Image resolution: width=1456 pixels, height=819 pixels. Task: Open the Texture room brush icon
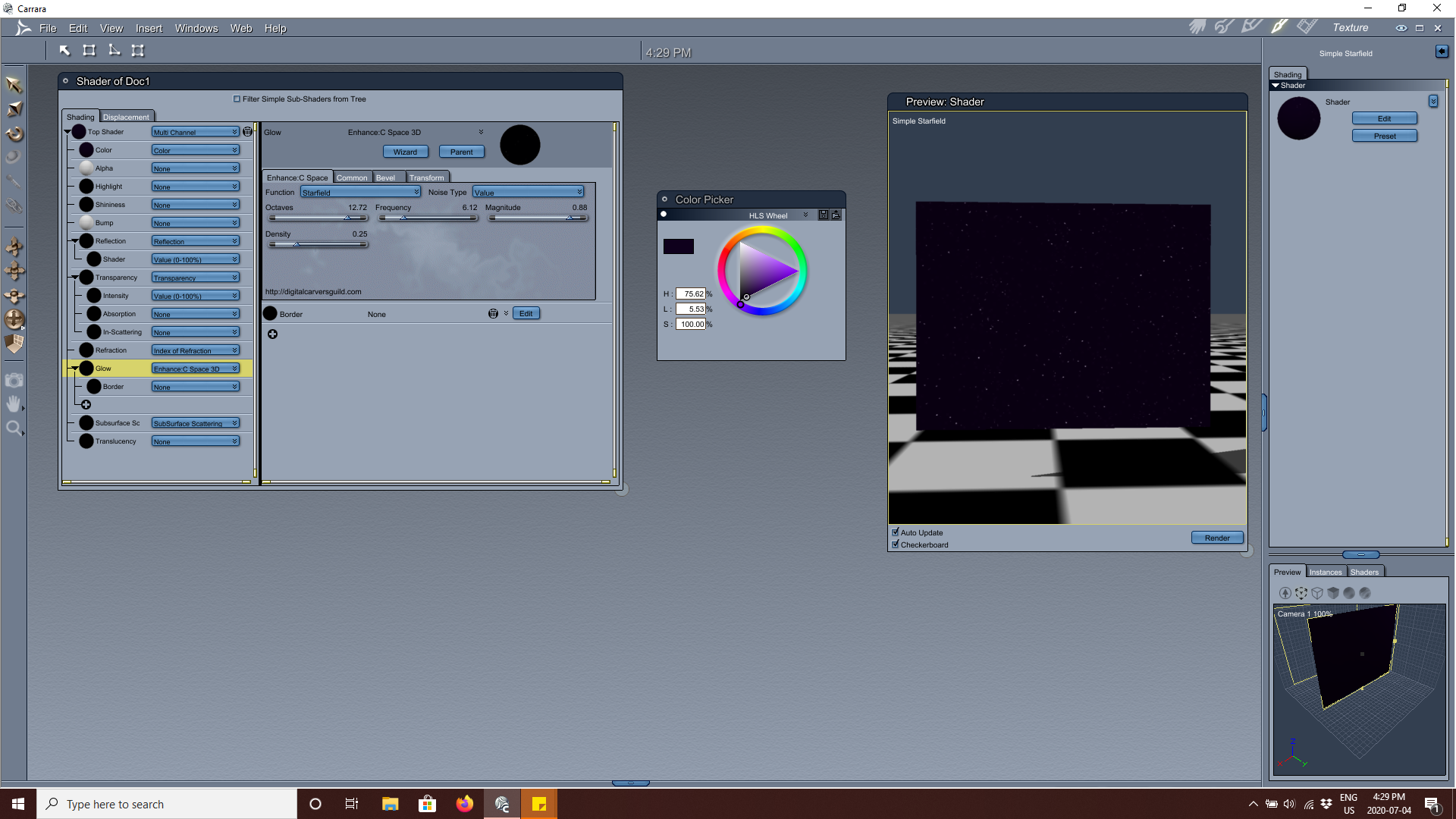point(1279,27)
